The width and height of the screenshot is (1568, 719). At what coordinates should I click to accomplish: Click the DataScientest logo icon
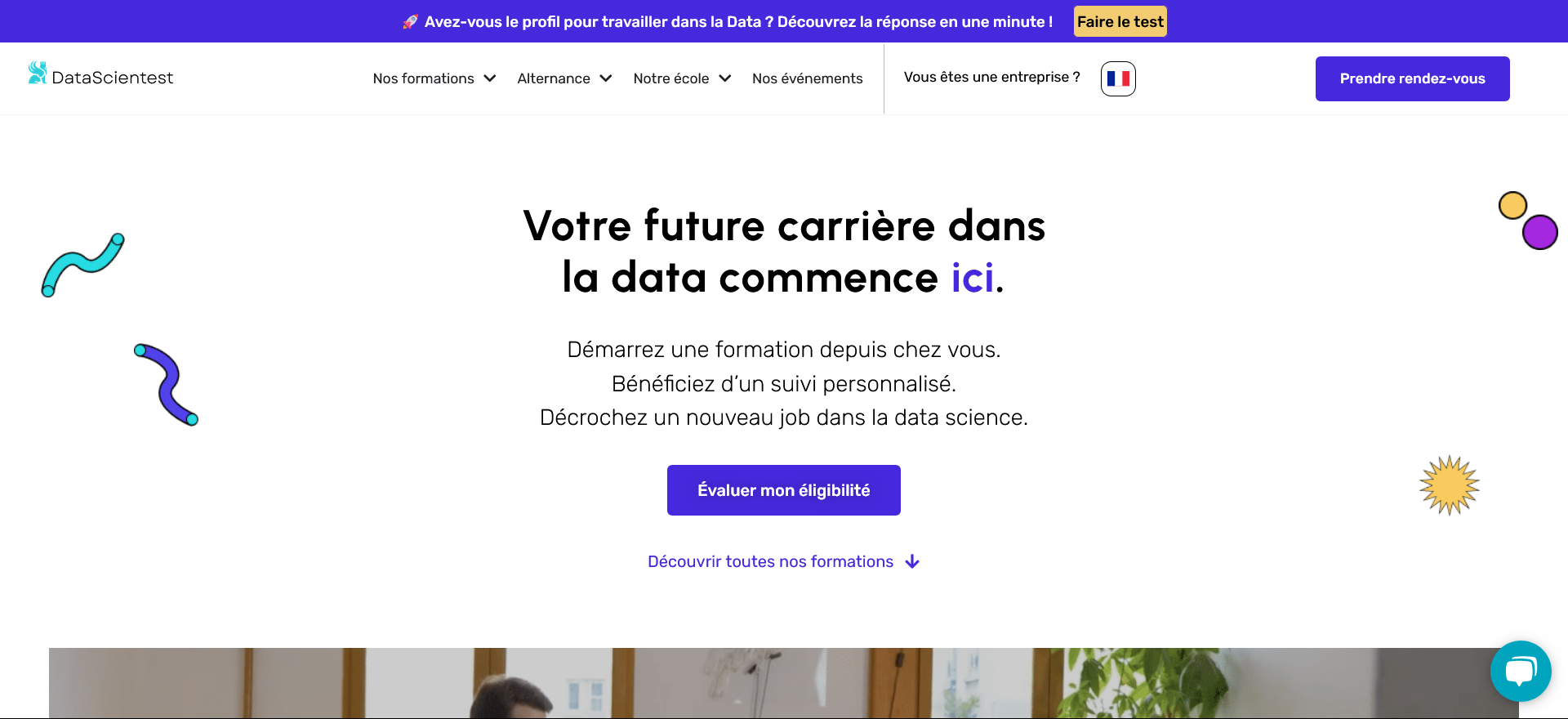[x=38, y=73]
